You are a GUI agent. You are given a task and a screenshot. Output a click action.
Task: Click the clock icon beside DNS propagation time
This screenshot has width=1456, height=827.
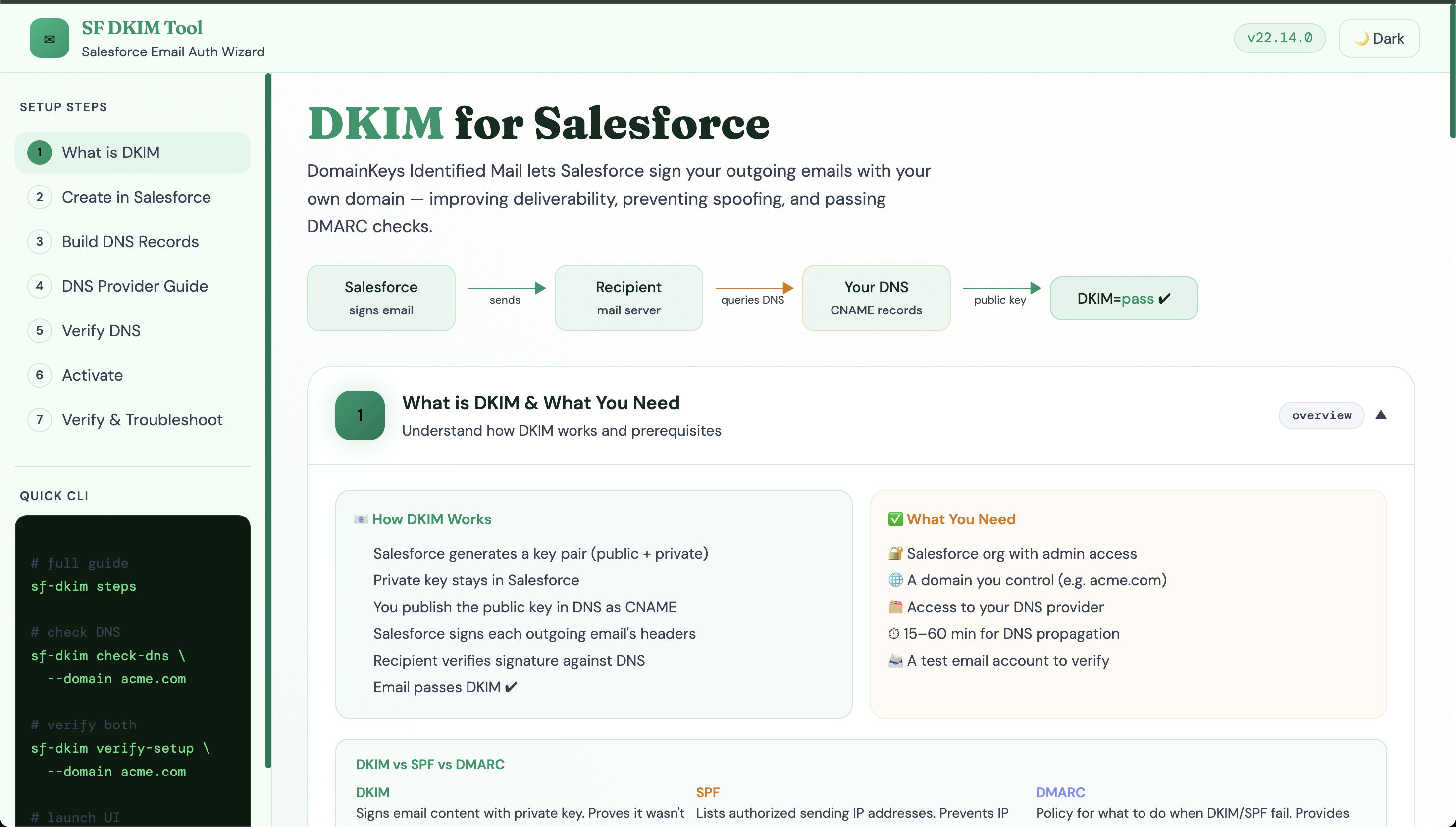pyautogui.click(x=894, y=633)
